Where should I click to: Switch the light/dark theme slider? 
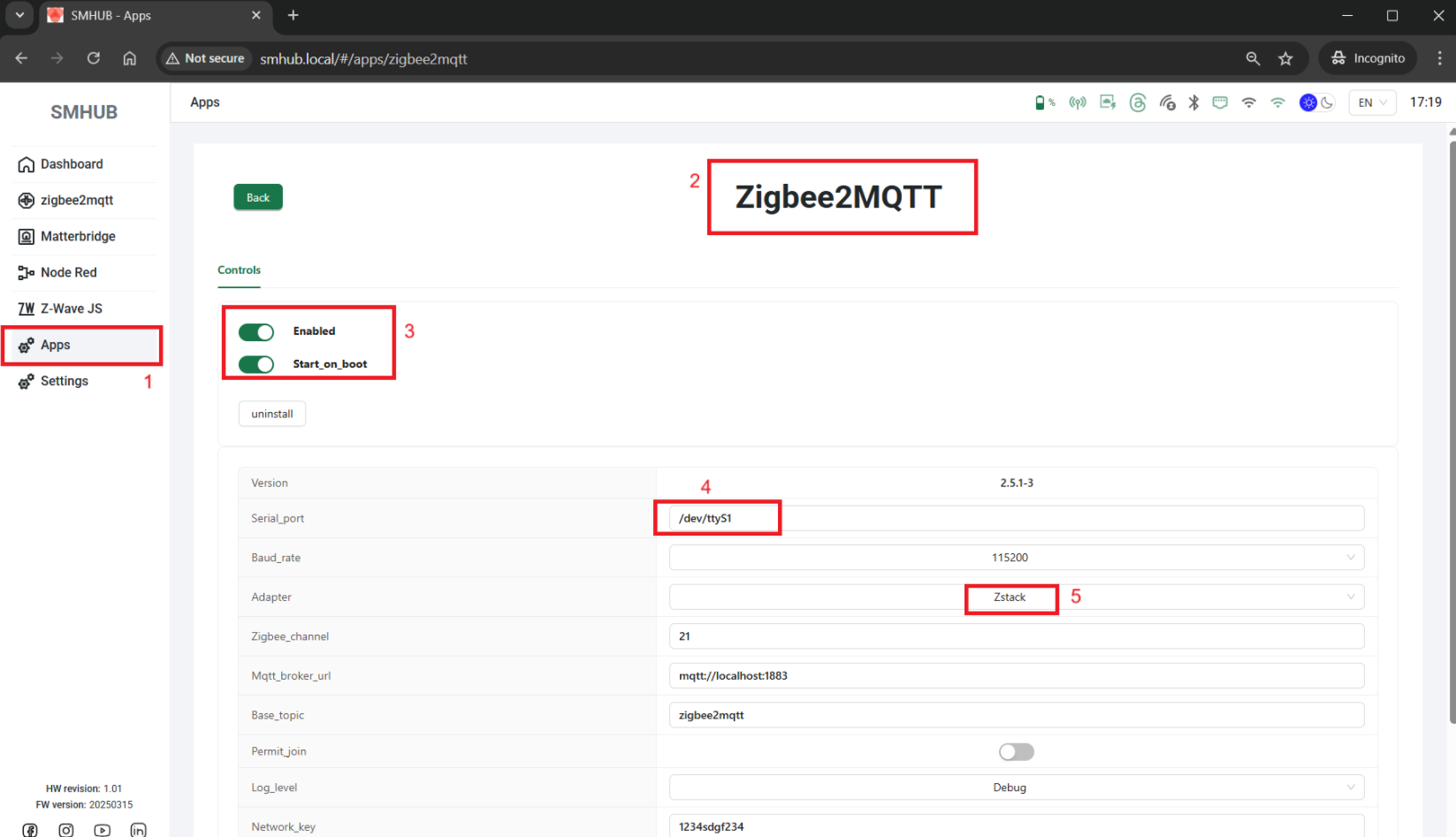[1316, 103]
